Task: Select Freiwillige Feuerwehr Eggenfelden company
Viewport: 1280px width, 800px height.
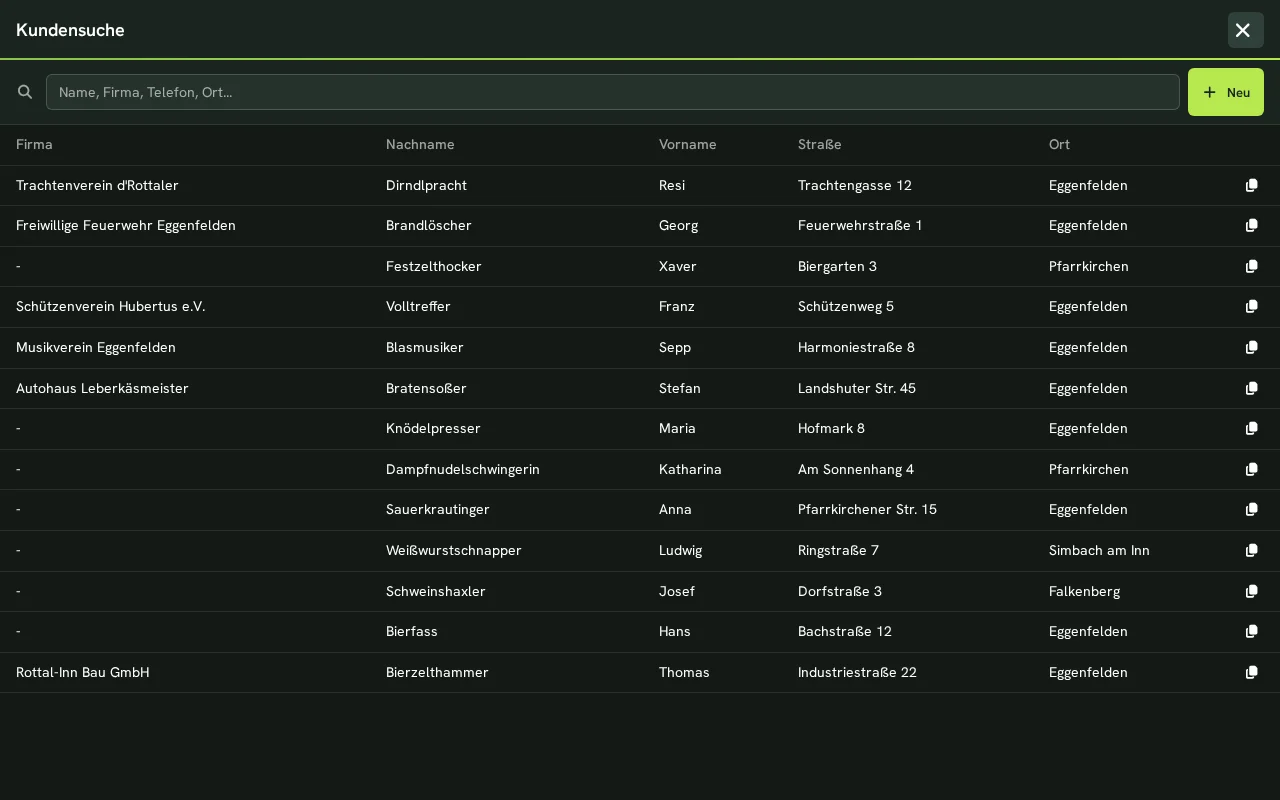Action: pos(126,225)
